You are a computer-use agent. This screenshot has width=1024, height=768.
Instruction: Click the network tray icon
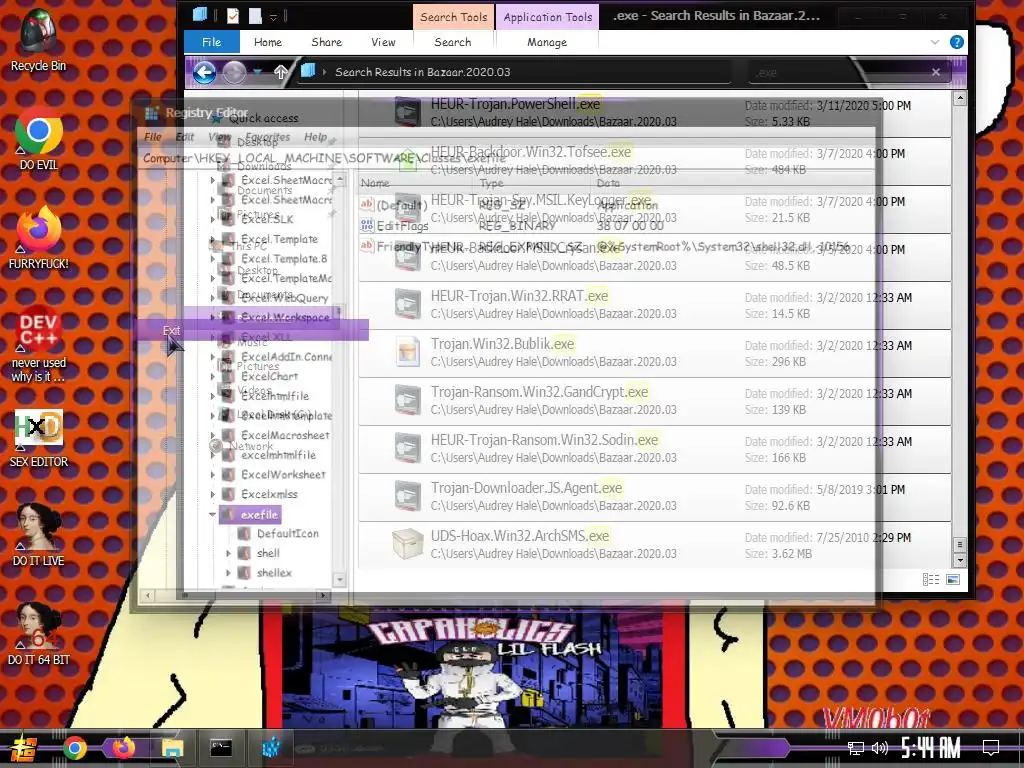tap(856, 748)
